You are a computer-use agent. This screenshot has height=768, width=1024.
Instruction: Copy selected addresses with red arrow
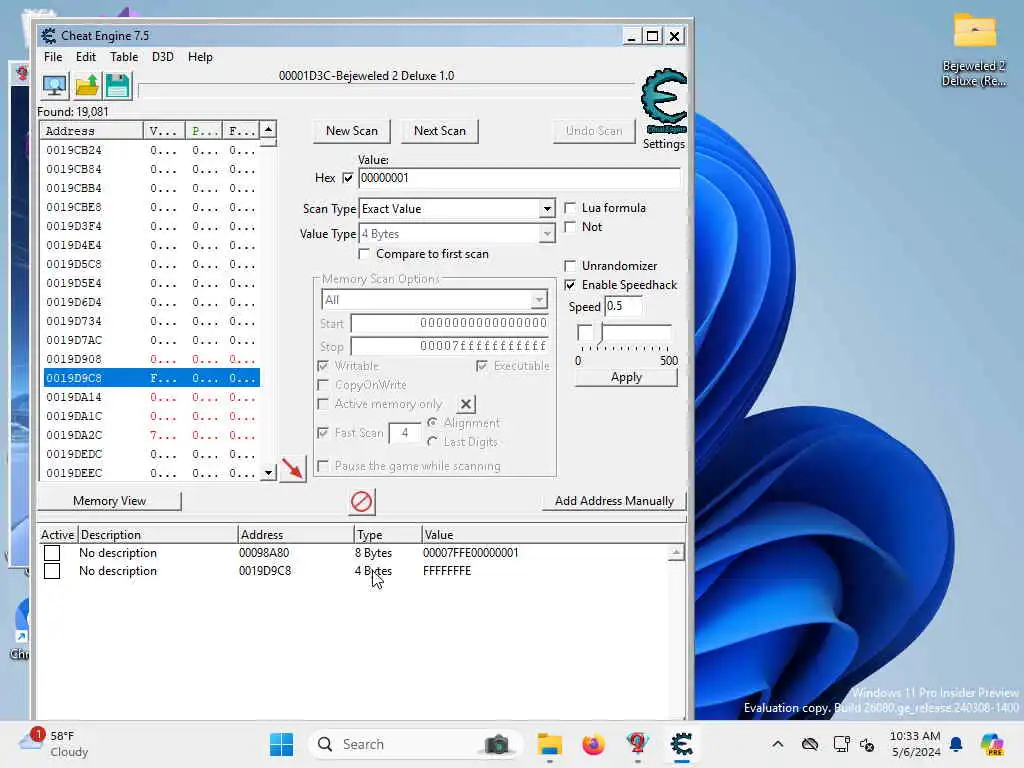pos(292,469)
